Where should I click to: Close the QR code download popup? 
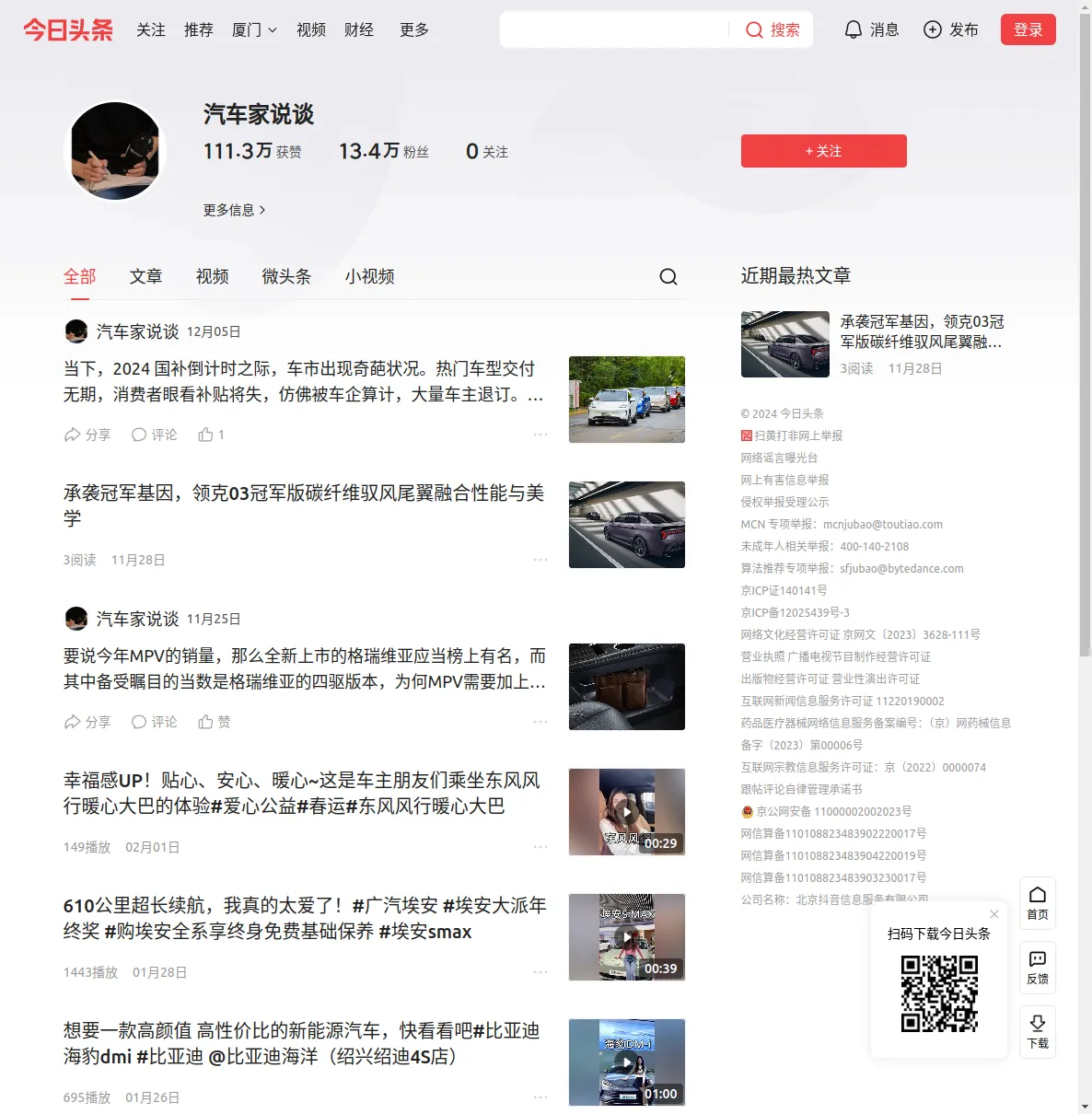click(994, 914)
